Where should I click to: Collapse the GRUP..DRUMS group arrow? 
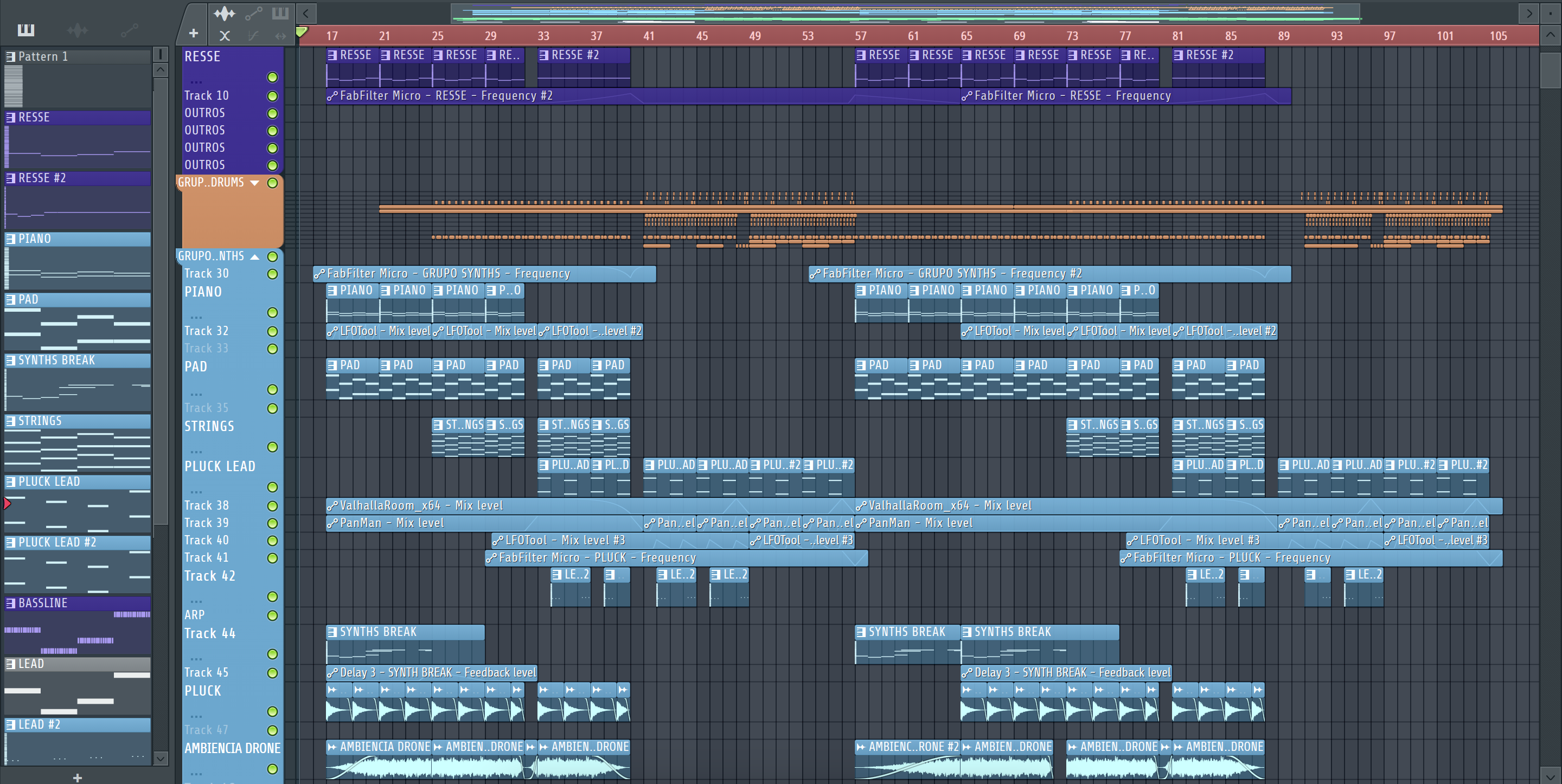point(255,183)
